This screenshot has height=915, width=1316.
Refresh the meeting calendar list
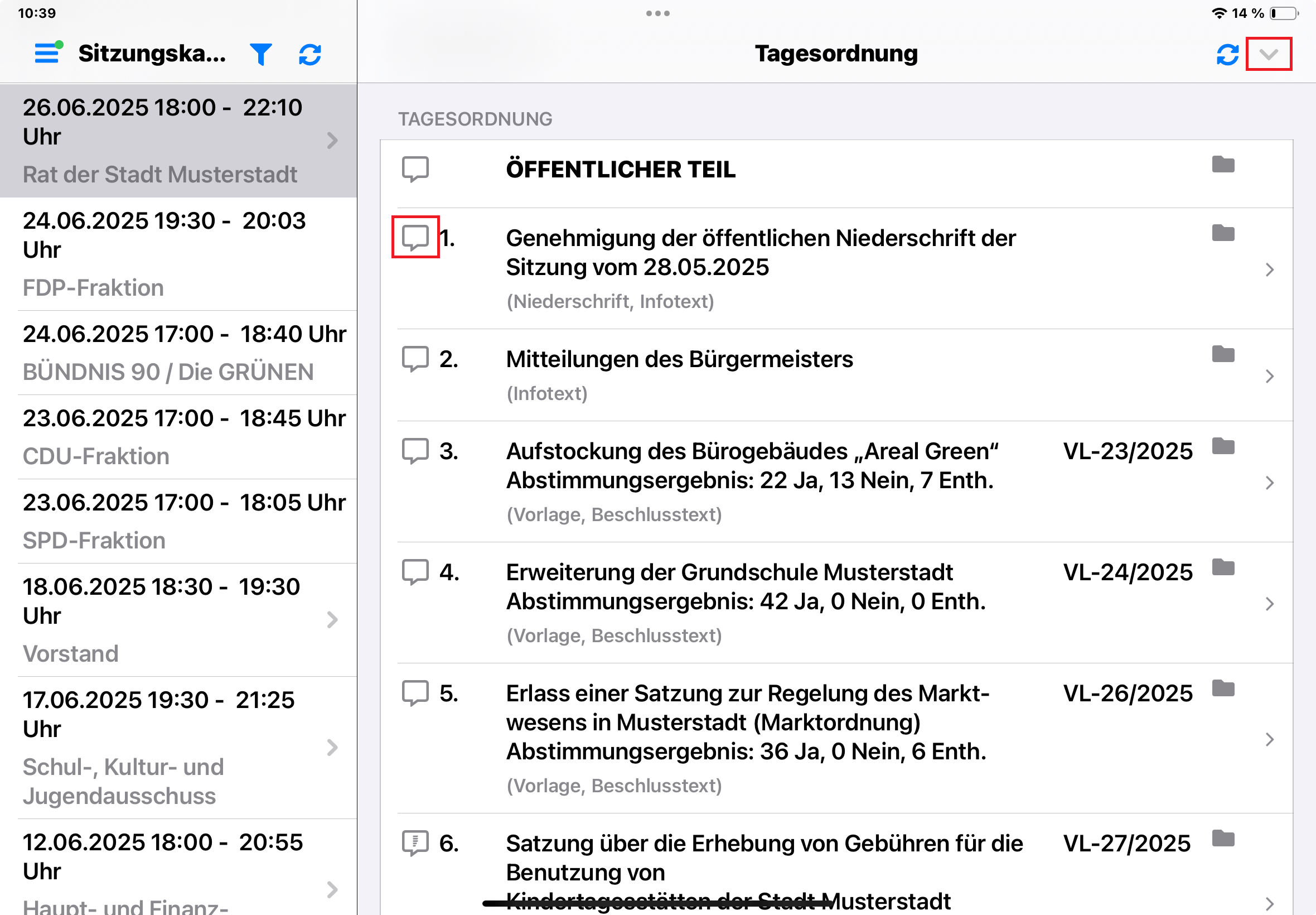[x=310, y=54]
